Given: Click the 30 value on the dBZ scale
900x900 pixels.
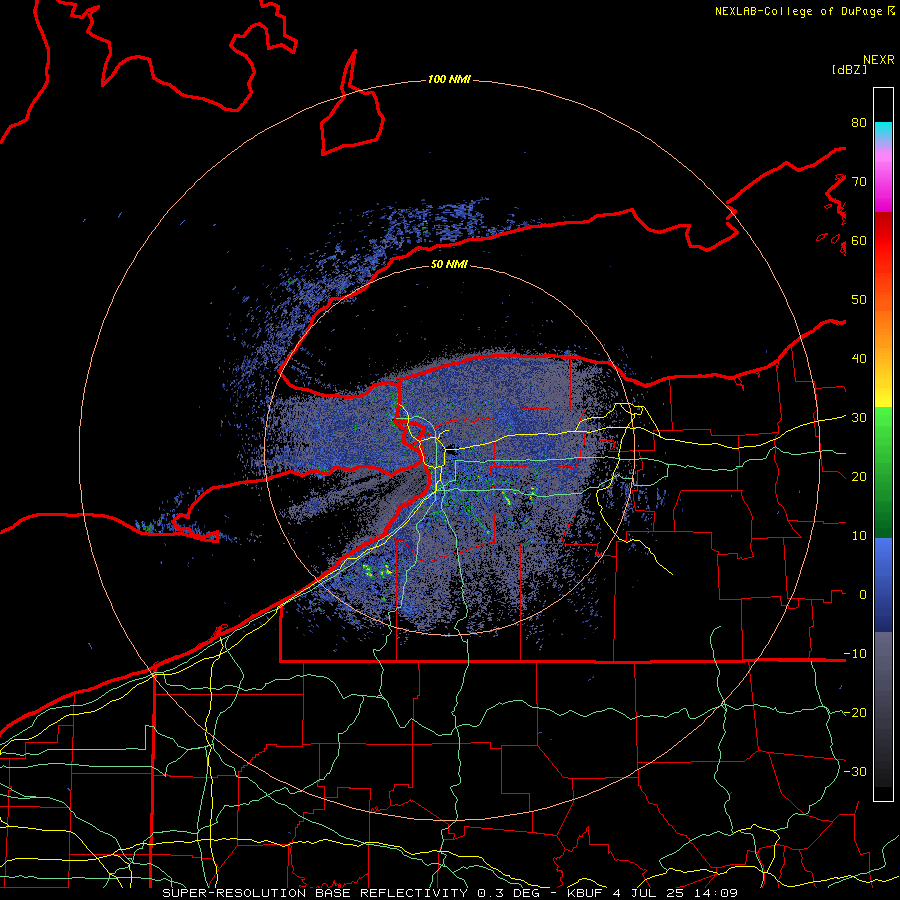Looking at the screenshot, I should point(859,418).
